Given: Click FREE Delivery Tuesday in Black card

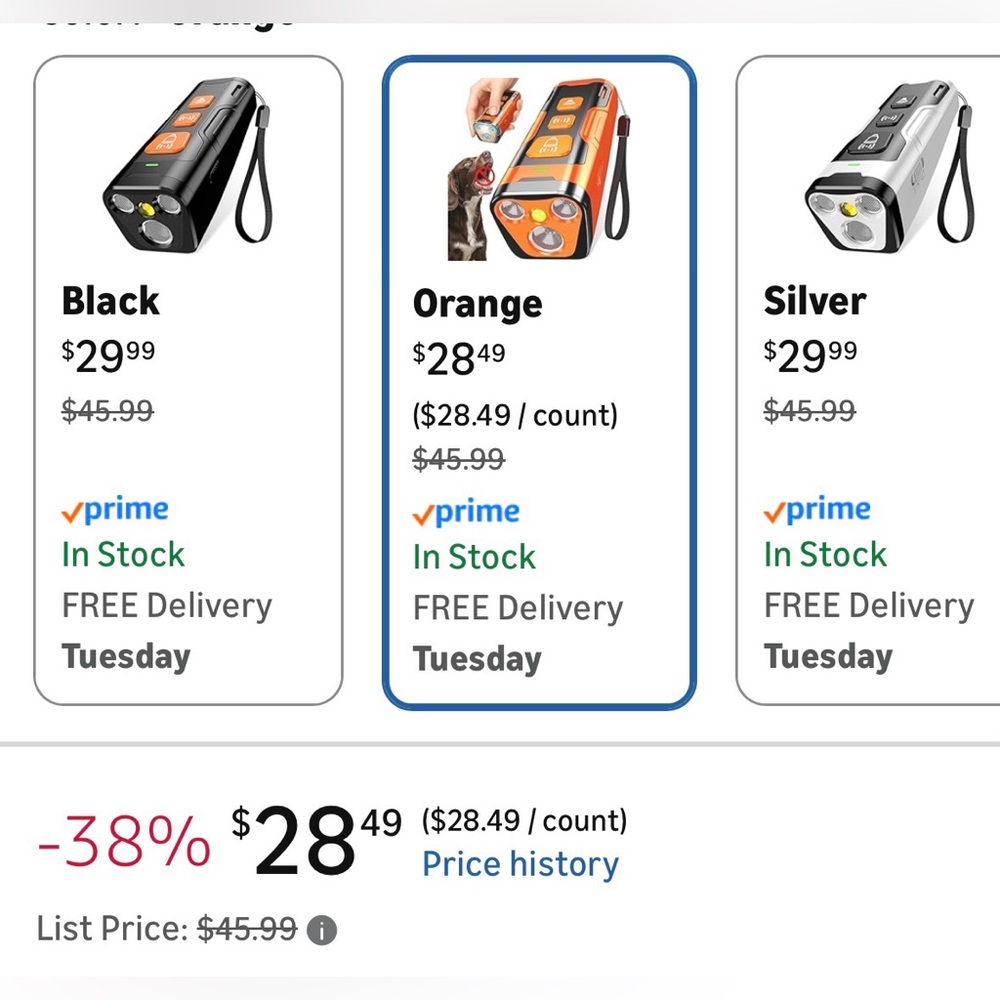Looking at the screenshot, I should 166,631.
